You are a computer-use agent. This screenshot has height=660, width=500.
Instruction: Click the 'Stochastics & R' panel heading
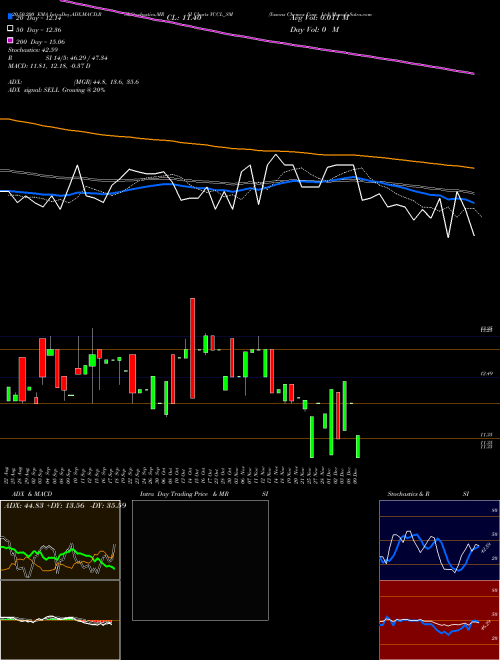point(408,494)
